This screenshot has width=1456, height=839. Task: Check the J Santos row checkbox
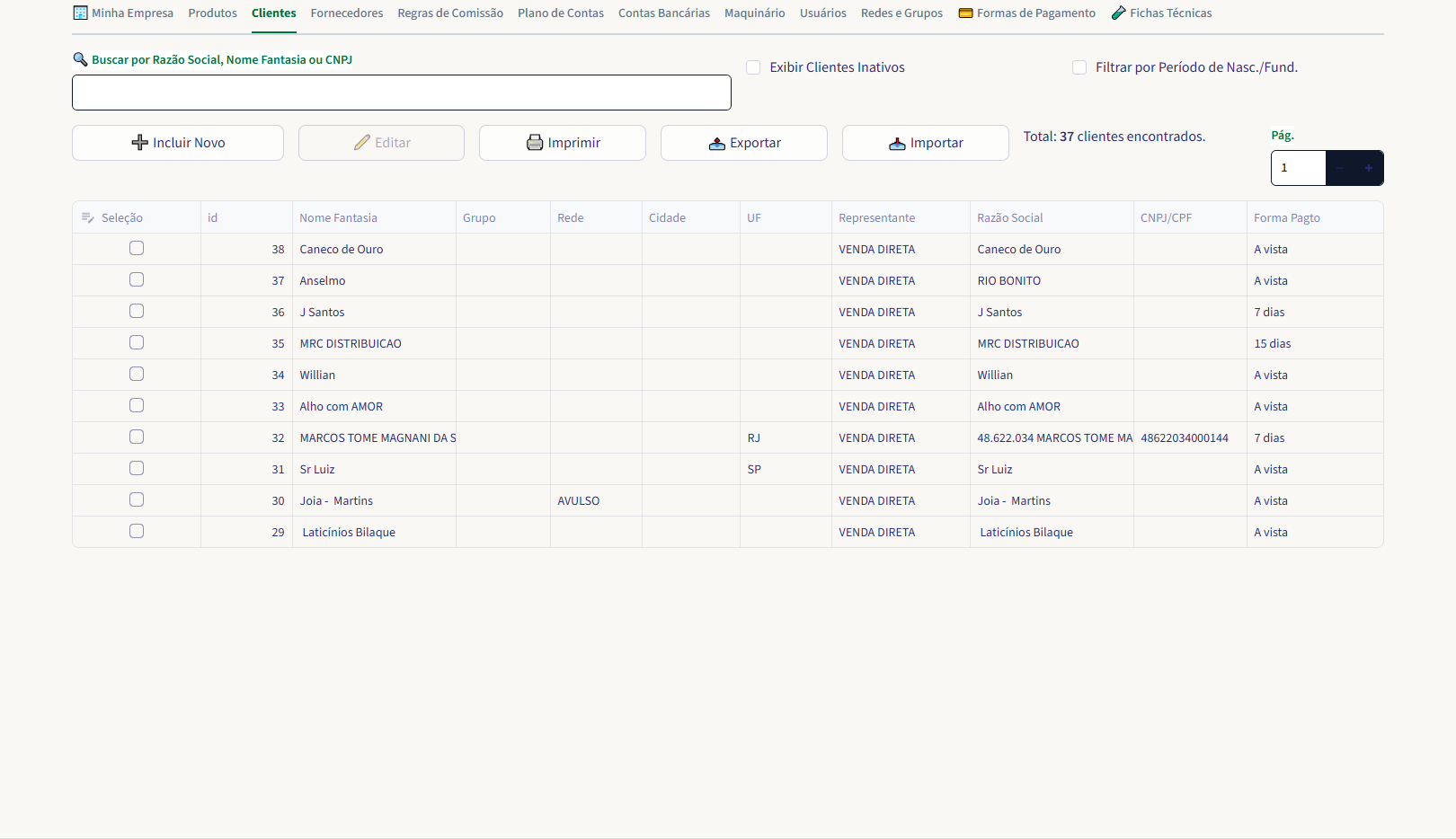point(137,311)
